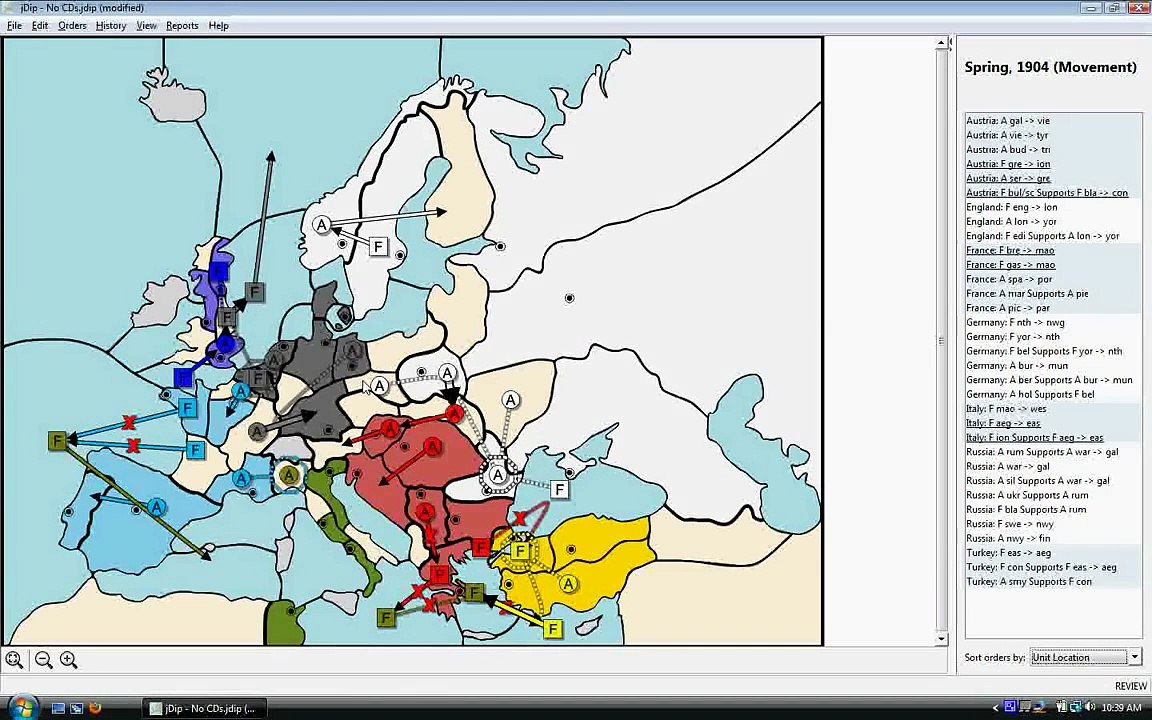Select the yellow Turkish army unit in Smyrna
Image resolution: width=1152 pixels, height=720 pixels.
pos(568,583)
